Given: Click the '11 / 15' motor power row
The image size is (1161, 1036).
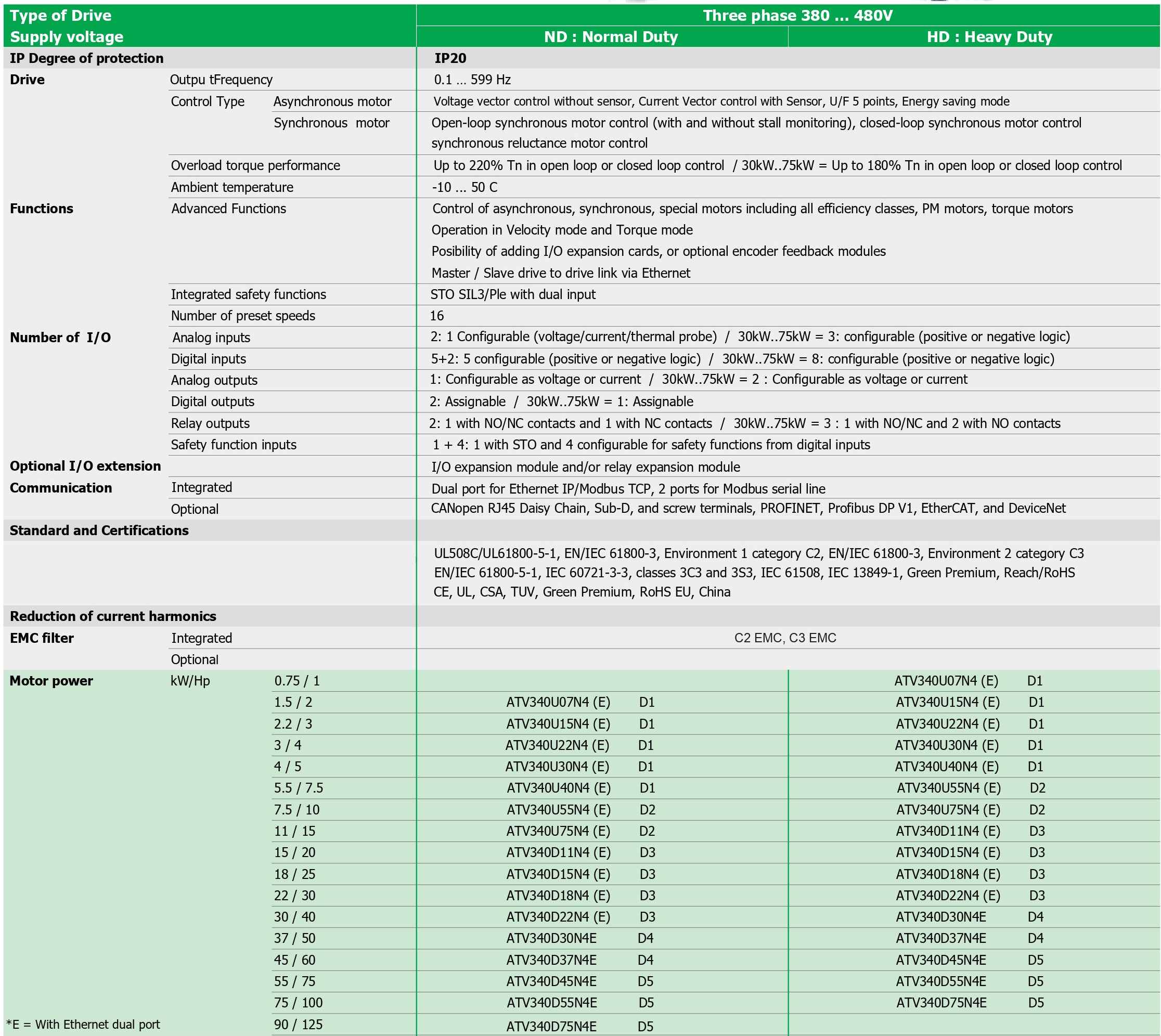Looking at the screenshot, I should tap(294, 832).
